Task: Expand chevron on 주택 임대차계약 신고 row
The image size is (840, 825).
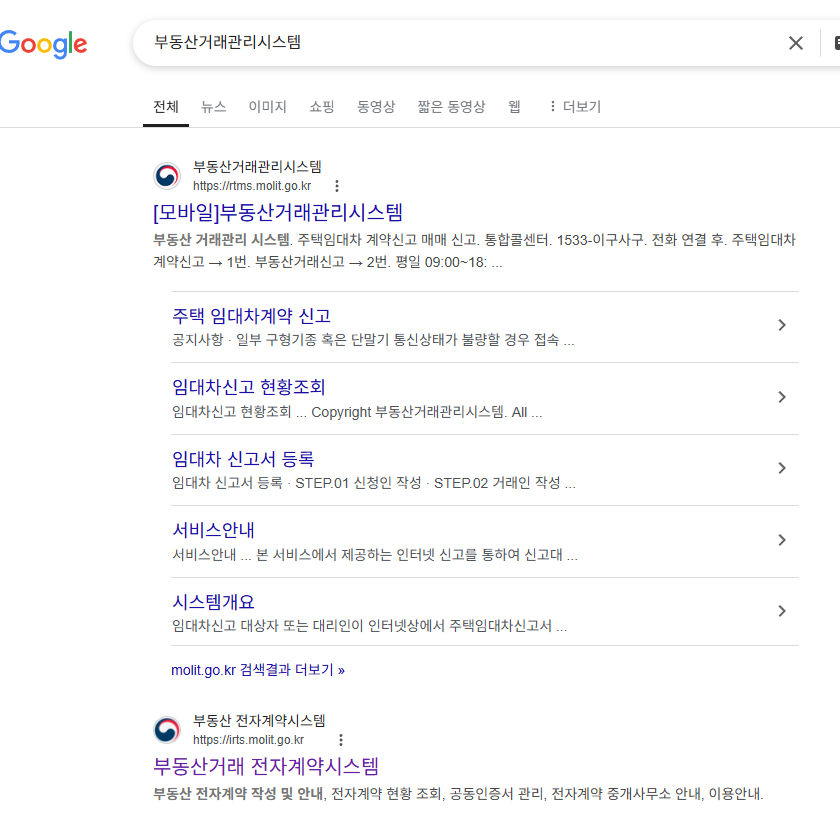Action: pyautogui.click(x=782, y=325)
